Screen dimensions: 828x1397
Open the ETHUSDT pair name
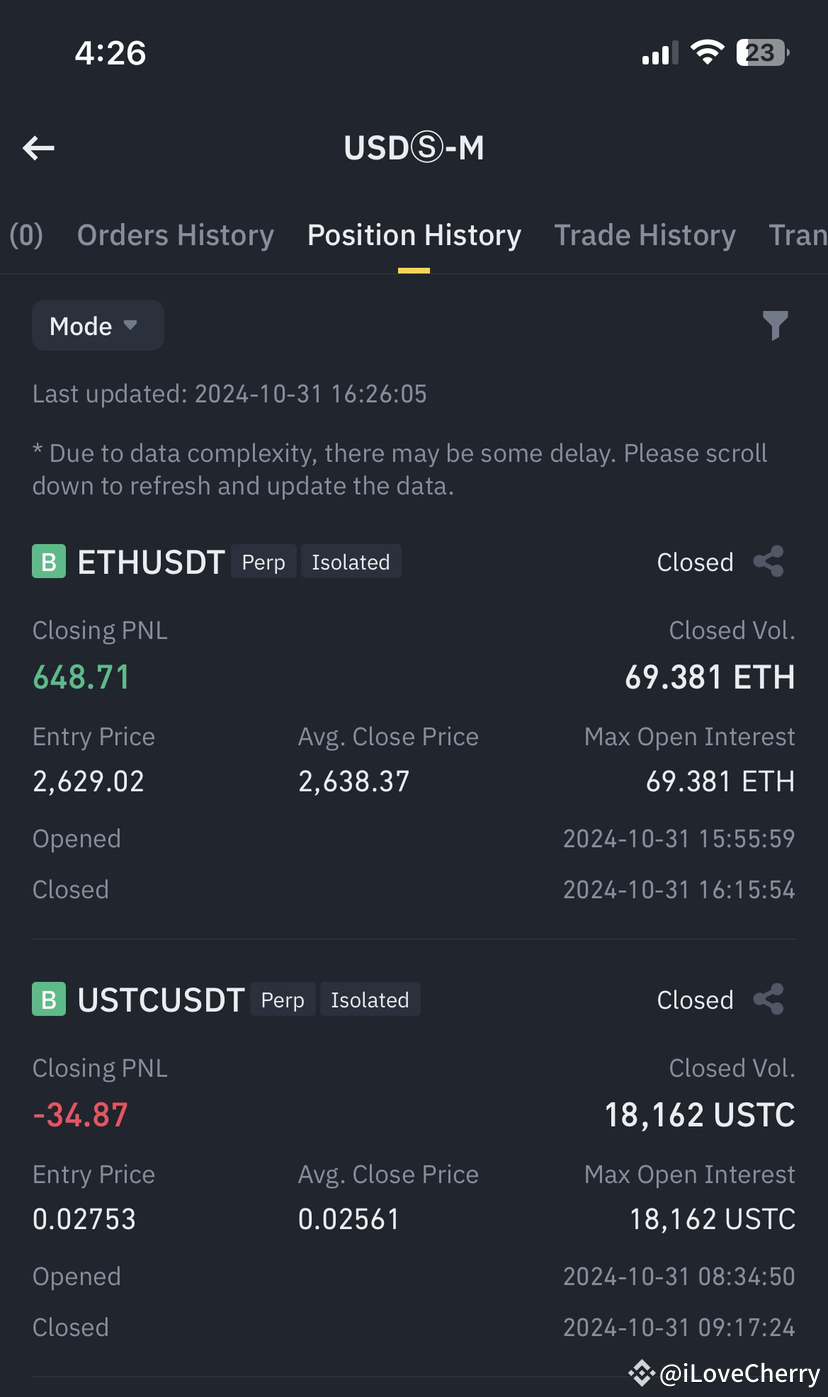click(151, 562)
